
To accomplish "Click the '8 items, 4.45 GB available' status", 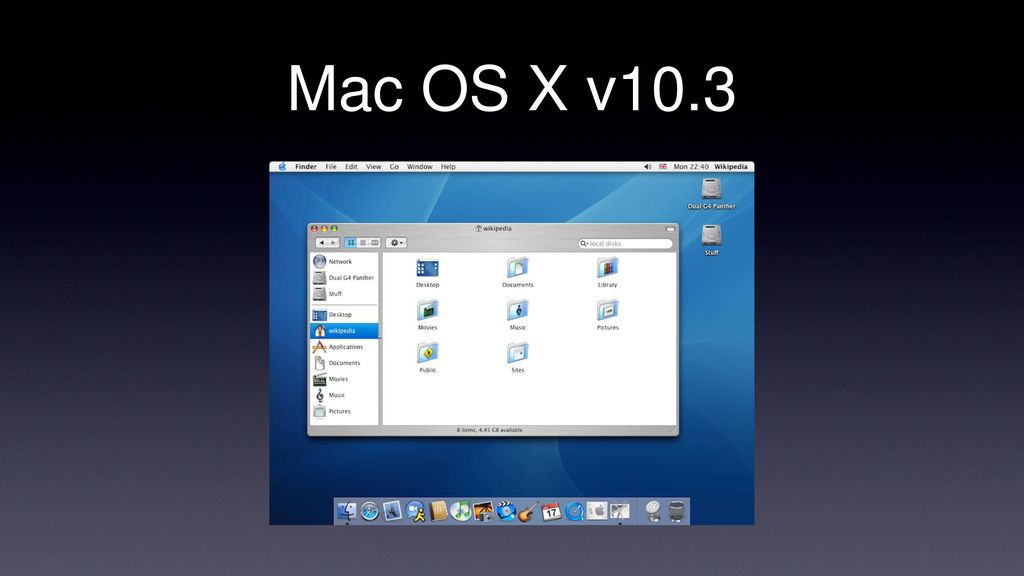I will pyautogui.click(x=489, y=430).
